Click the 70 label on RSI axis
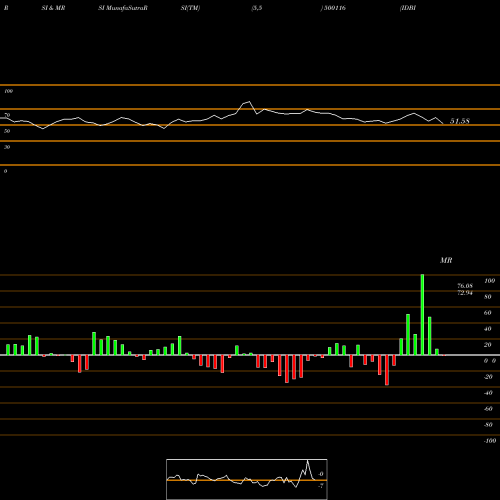 pos(7,115)
